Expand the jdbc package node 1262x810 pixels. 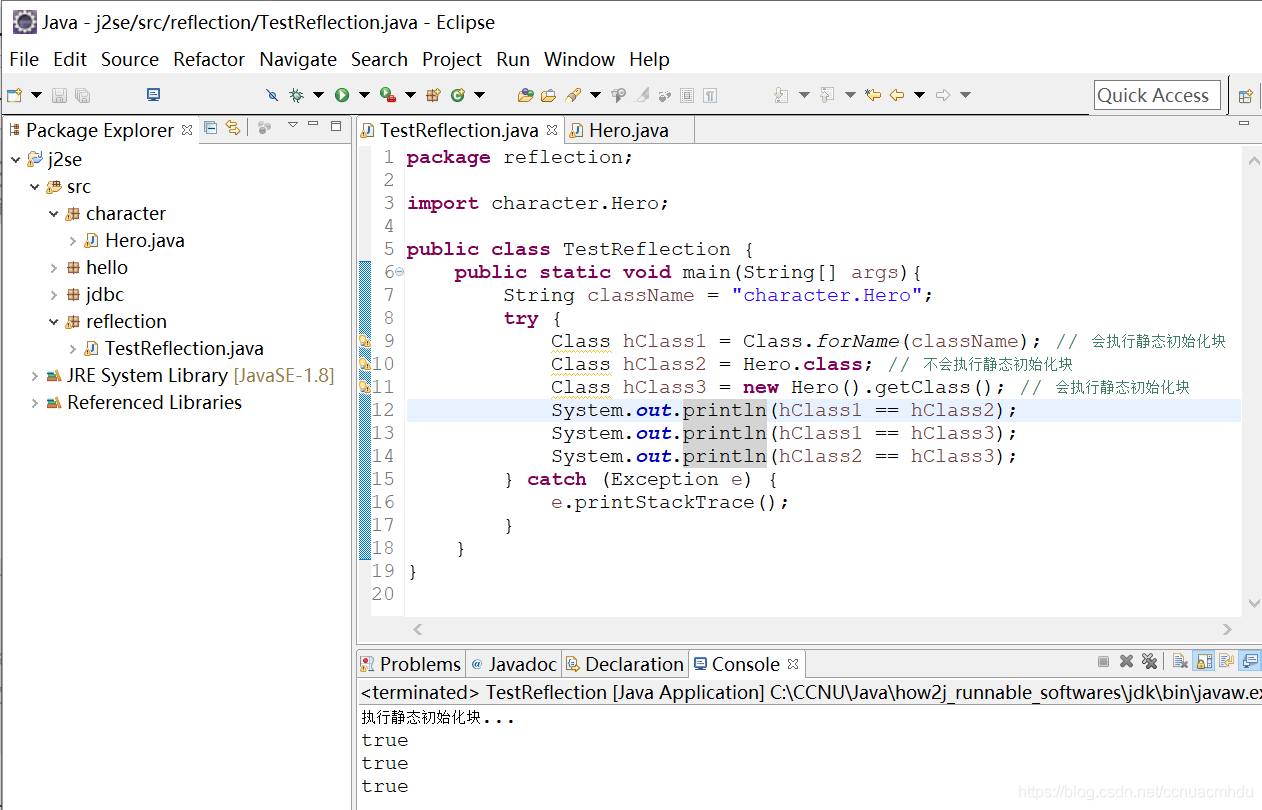click(x=54, y=294)
